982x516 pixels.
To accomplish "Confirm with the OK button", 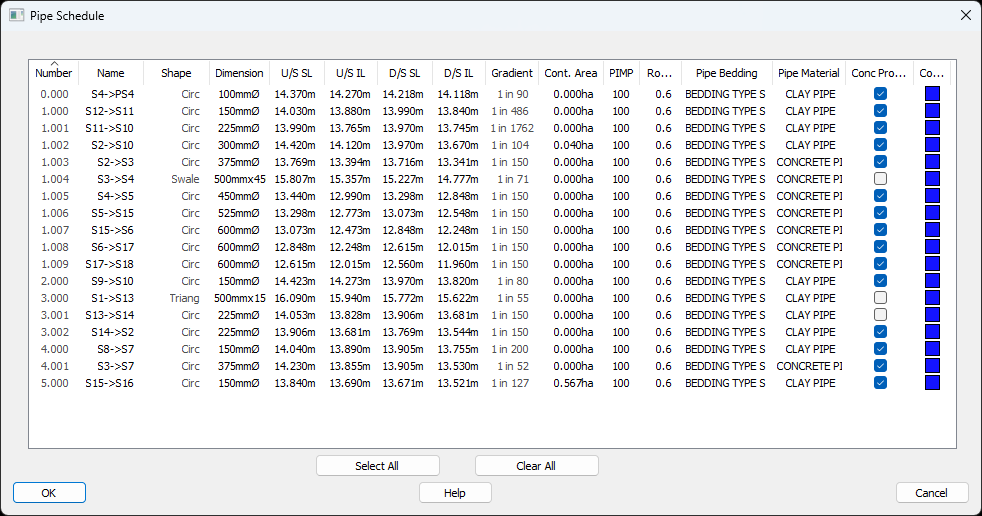I will (x=49, y=493).
